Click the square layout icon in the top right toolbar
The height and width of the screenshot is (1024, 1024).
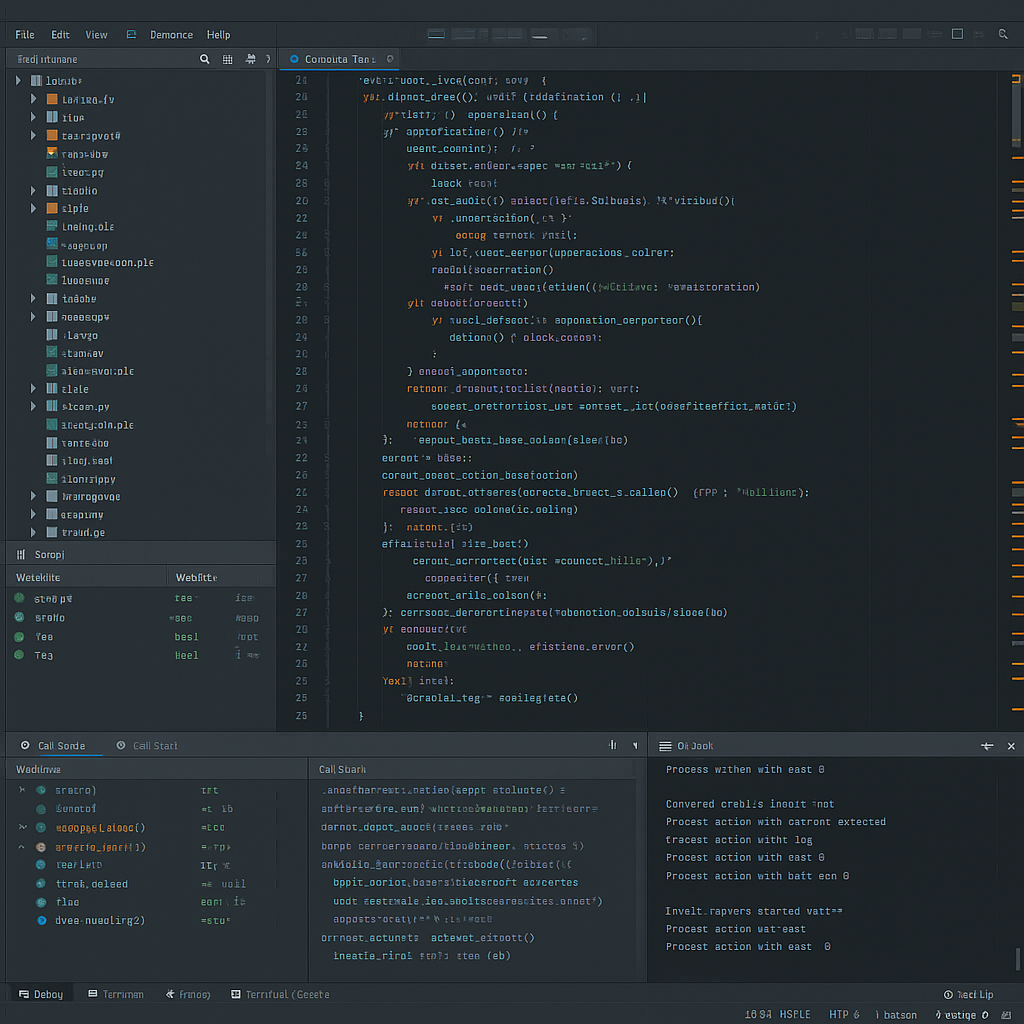pyautogui.click(x=957, y=34)
